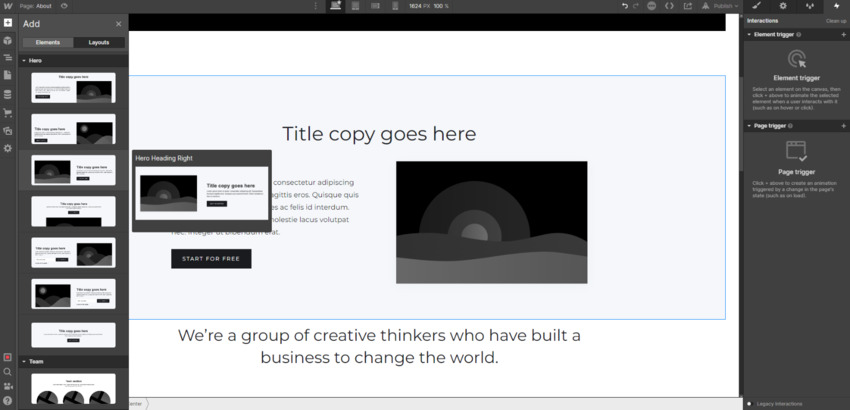This screenshot has width=850, height=410.
Task: Toggle page preview eye icon
Action: [x=64, y=6]
